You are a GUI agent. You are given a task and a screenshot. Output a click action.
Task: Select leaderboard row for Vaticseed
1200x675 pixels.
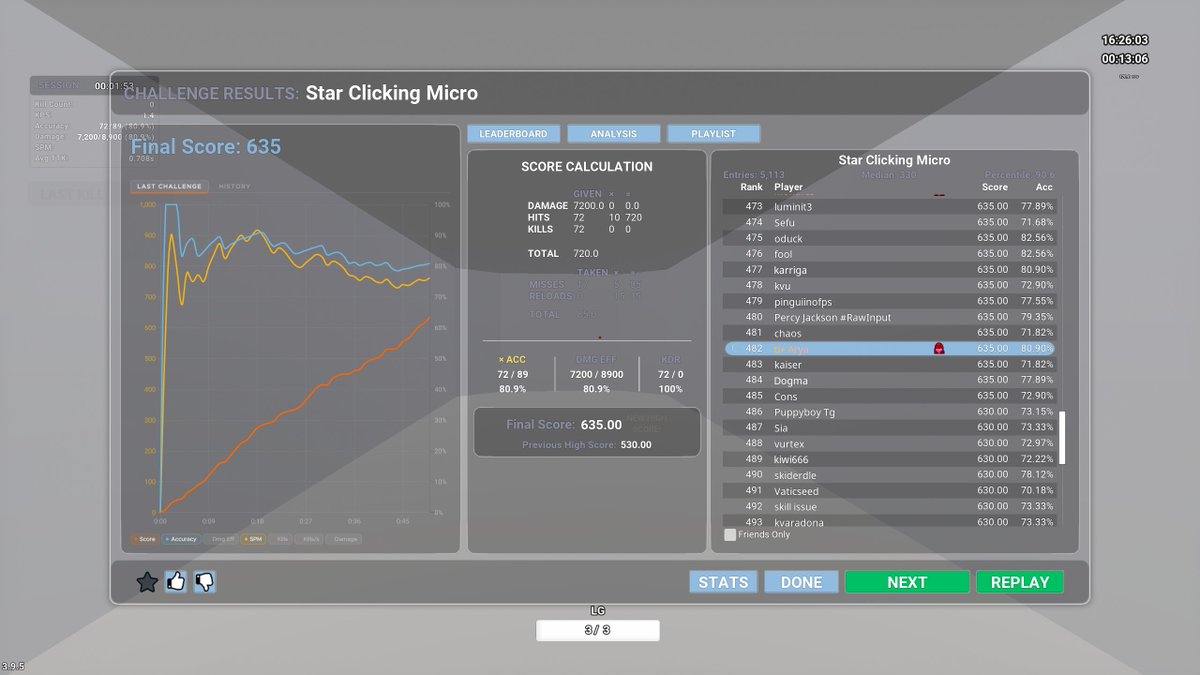coord(889,491)
